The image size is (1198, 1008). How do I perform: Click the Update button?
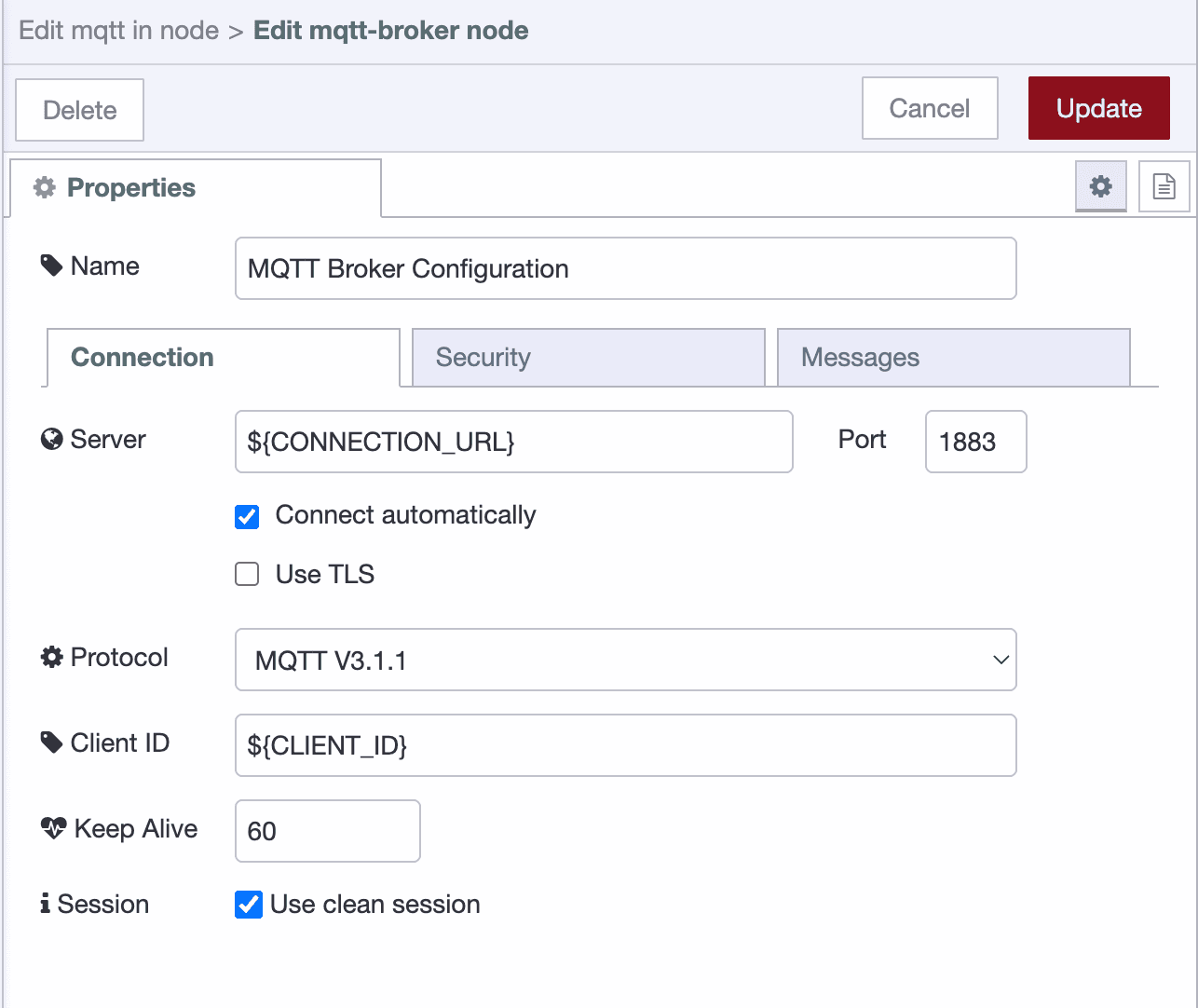[x=1098, y=108]
